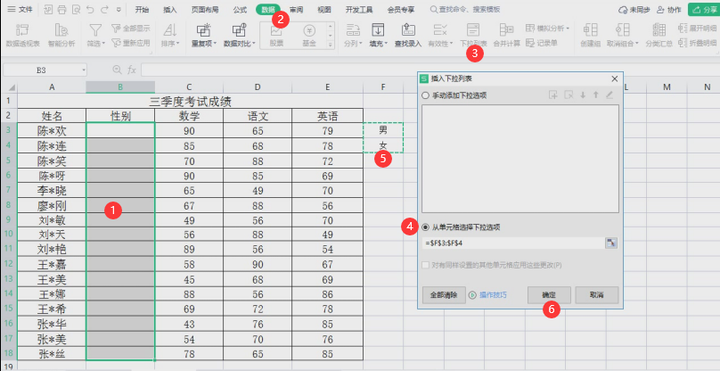Click the 筛选 filter funnel icon
This screenshot has height=371, width=720.
[96, 30]
